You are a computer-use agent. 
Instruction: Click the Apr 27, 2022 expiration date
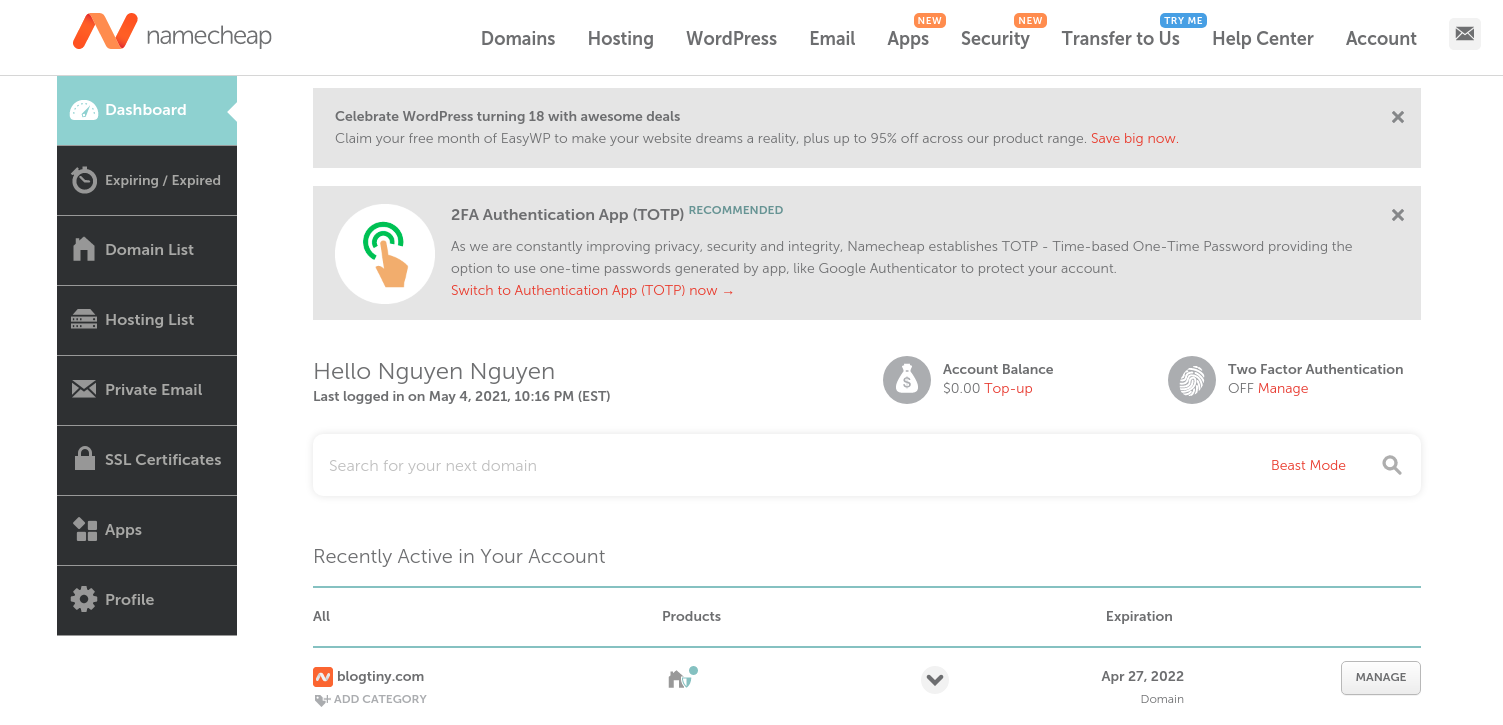[x=1142, y=676]
